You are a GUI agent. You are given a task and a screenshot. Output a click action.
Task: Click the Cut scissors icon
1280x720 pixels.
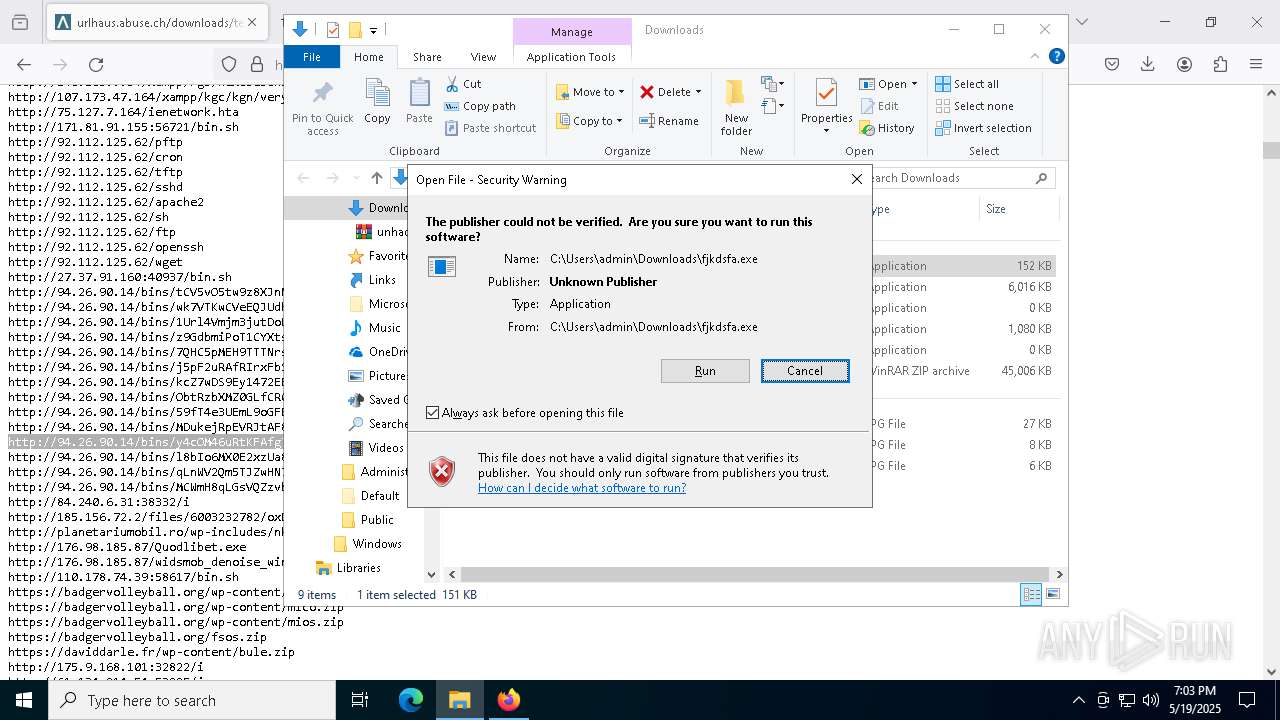(452, 84)
